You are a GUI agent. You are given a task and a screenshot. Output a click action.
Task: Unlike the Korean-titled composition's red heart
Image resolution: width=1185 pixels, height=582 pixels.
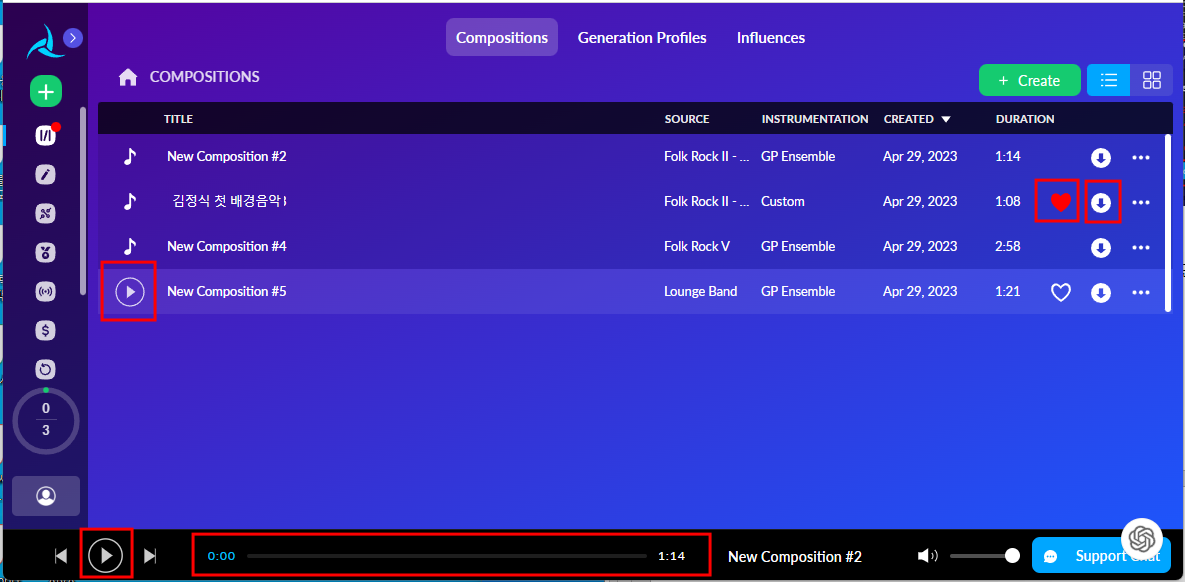(x=1061, y=202)
